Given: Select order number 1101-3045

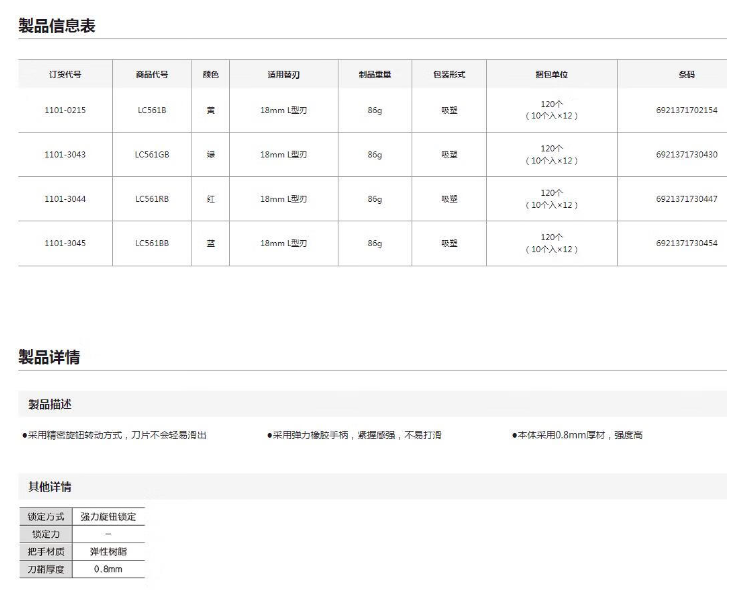Looking at the screenshot, I should 65,243.
